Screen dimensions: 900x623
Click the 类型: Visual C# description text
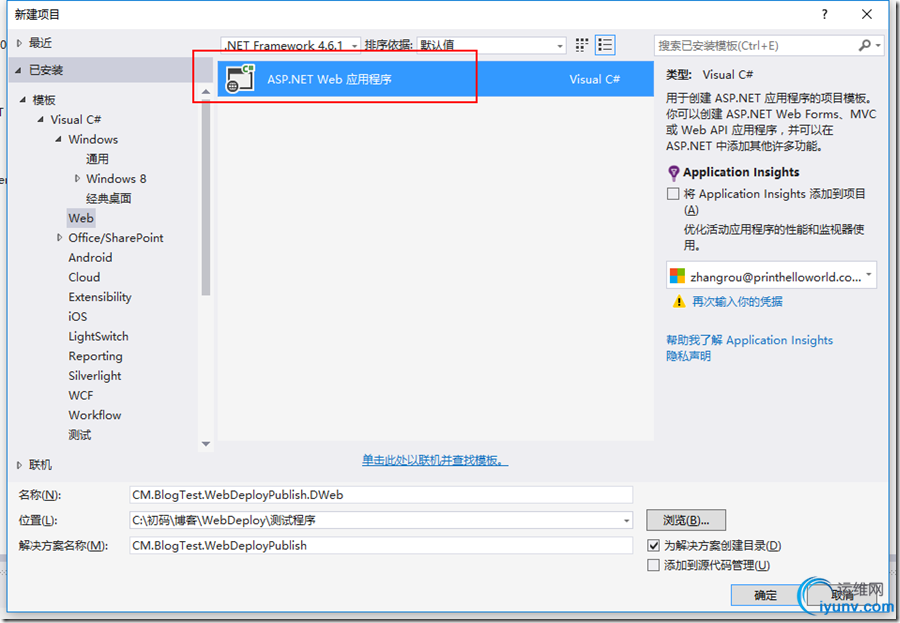(709, 75)
